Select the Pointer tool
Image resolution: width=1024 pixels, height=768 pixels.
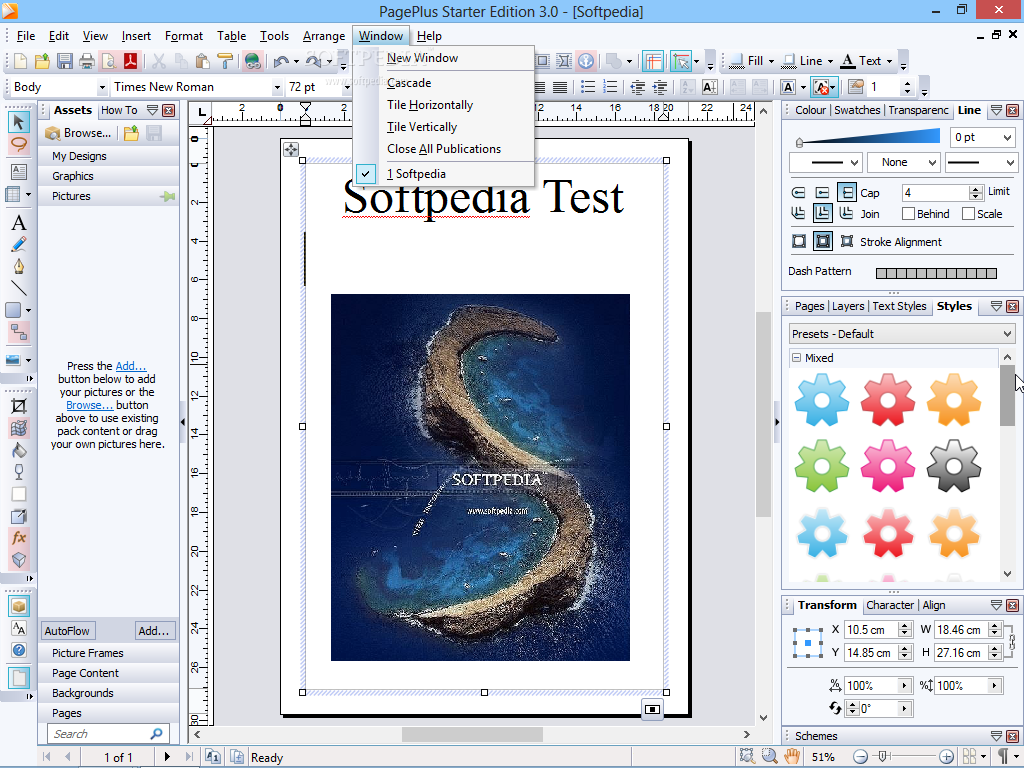19,121
